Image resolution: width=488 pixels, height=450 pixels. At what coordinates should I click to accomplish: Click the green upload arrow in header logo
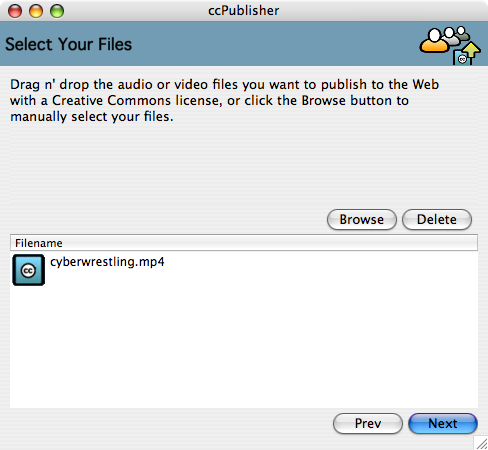coord(471,50)
